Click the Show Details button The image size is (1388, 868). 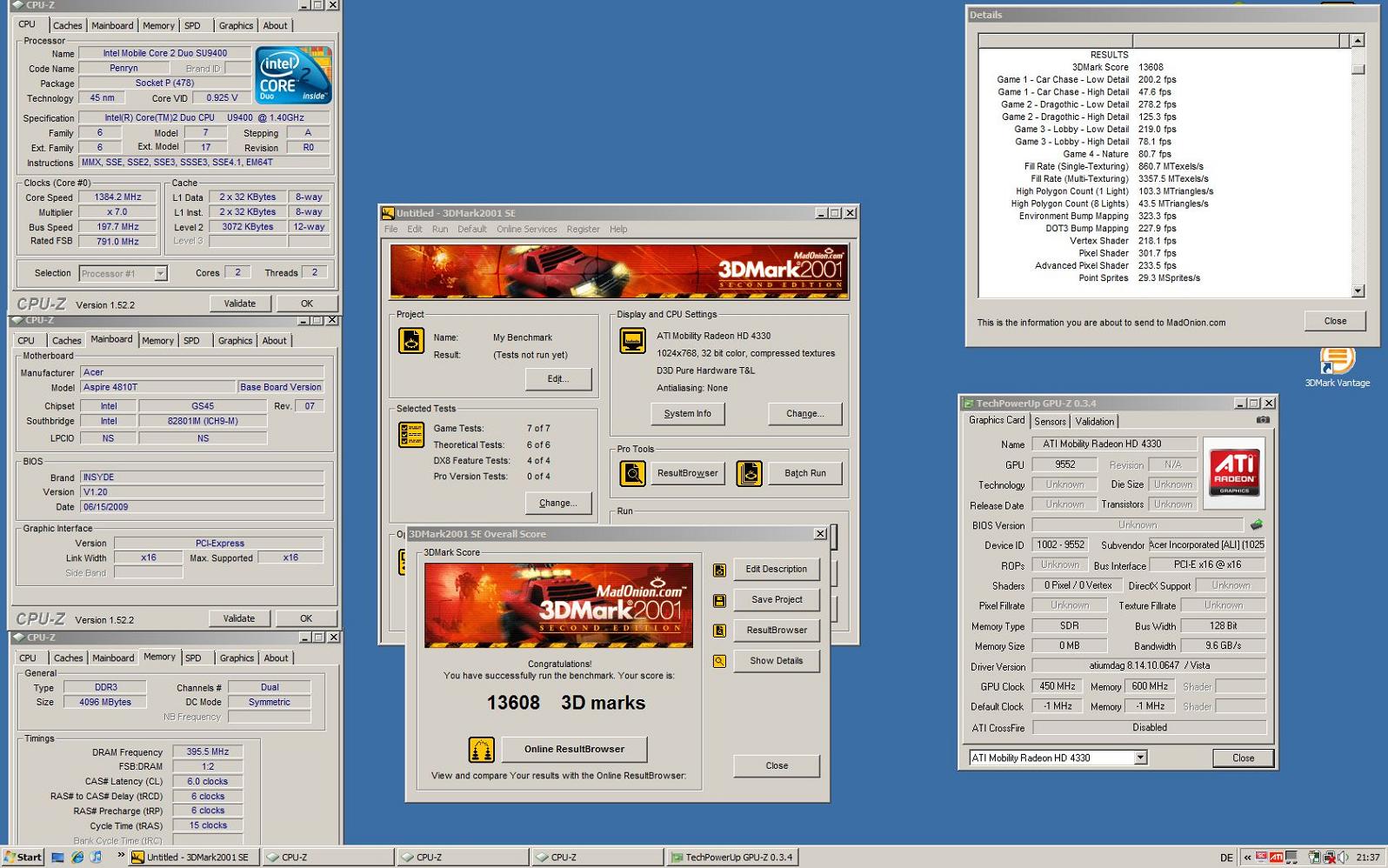[777, 661]
